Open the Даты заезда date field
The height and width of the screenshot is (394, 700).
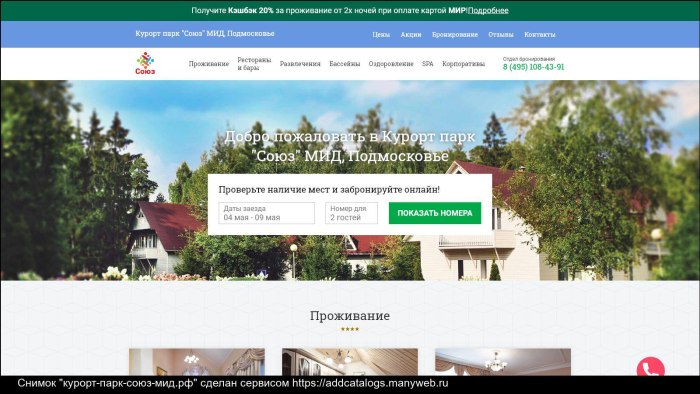pos(267,213)
